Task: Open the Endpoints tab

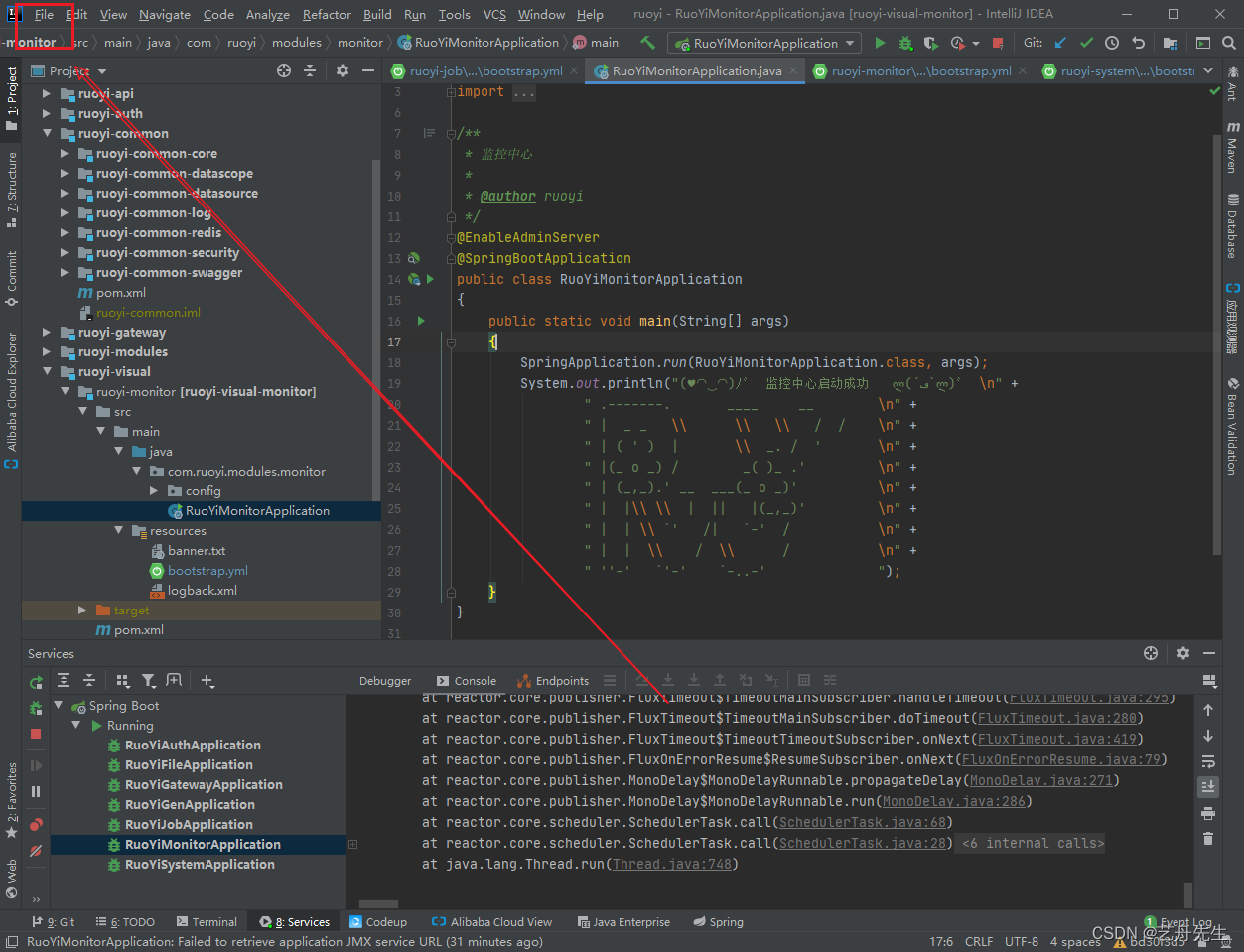Action: (x=554, y=681)
